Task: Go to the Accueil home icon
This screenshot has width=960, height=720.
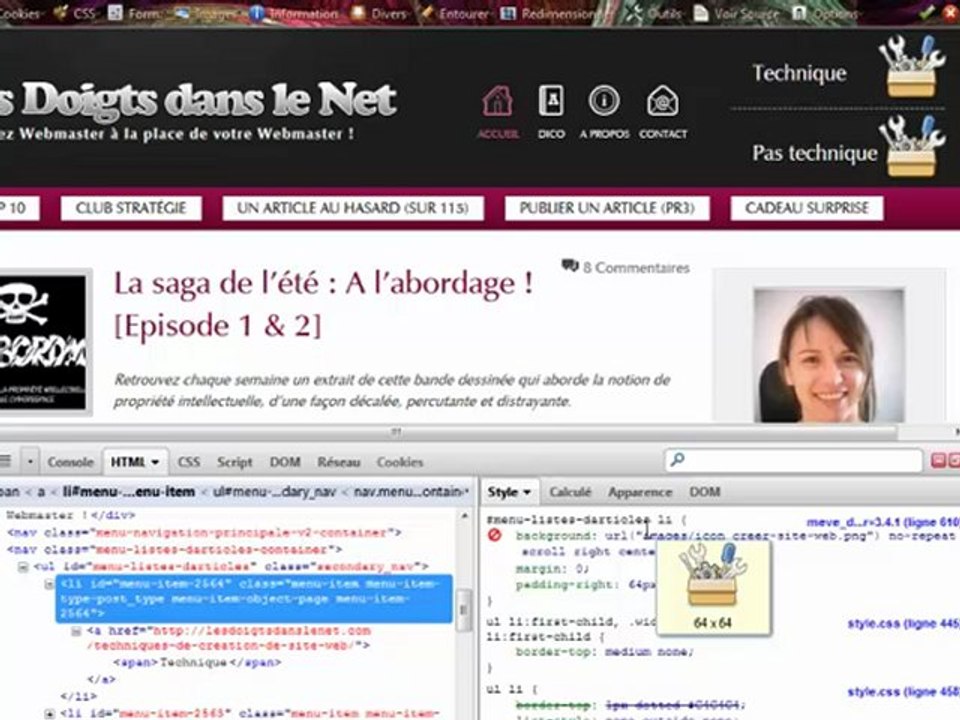Action: [x=498, y=101]
